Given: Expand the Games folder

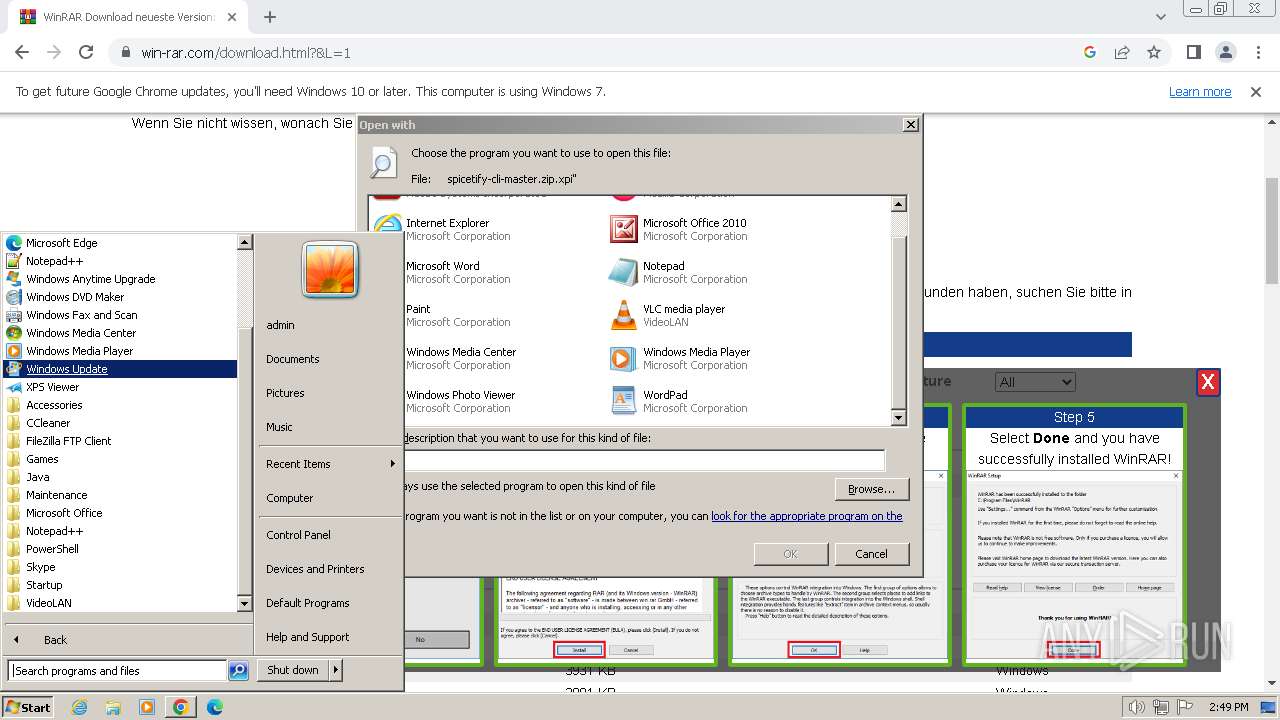Looking at the screenshot, I should (42, 459).
